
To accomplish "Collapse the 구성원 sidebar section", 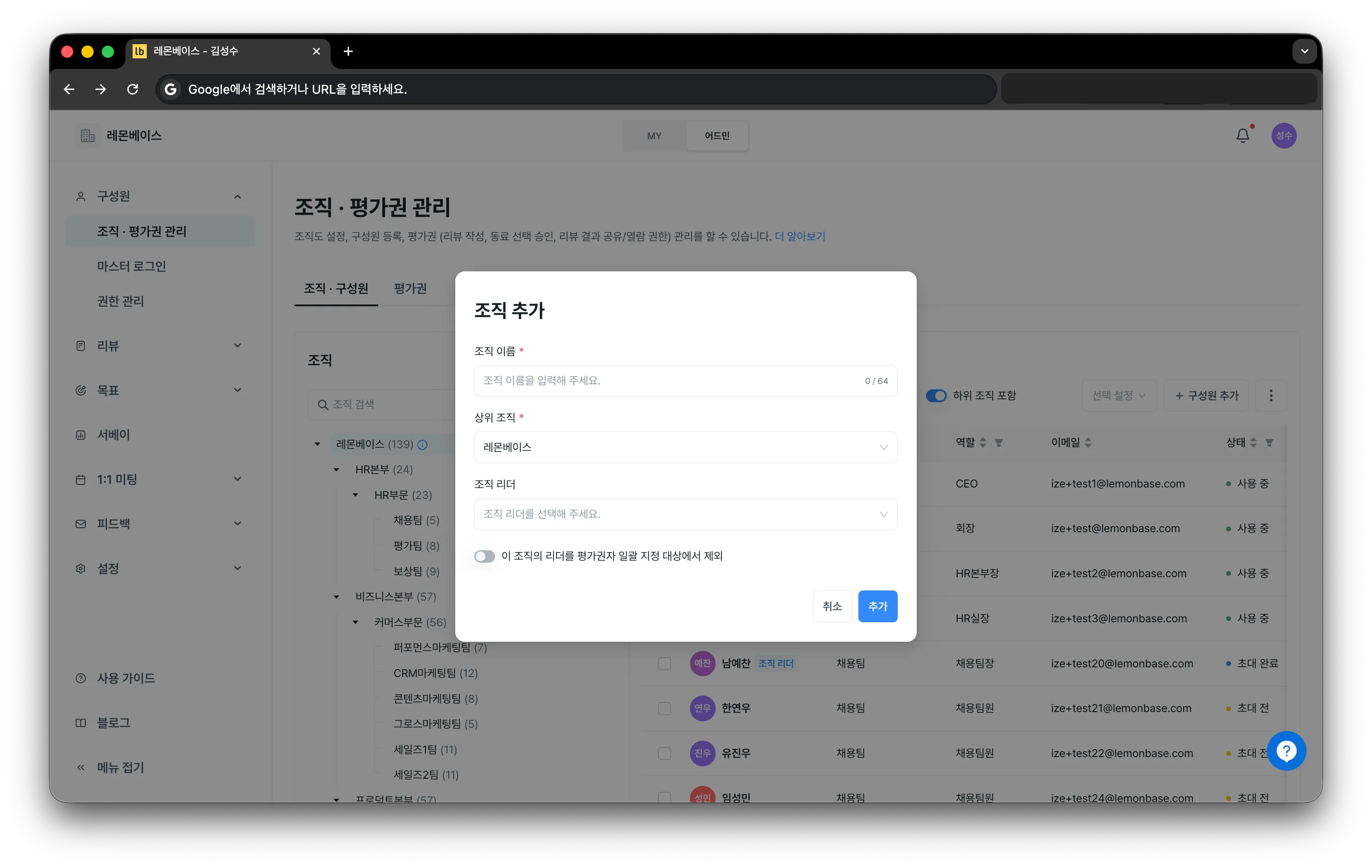I will click(238, 197).
